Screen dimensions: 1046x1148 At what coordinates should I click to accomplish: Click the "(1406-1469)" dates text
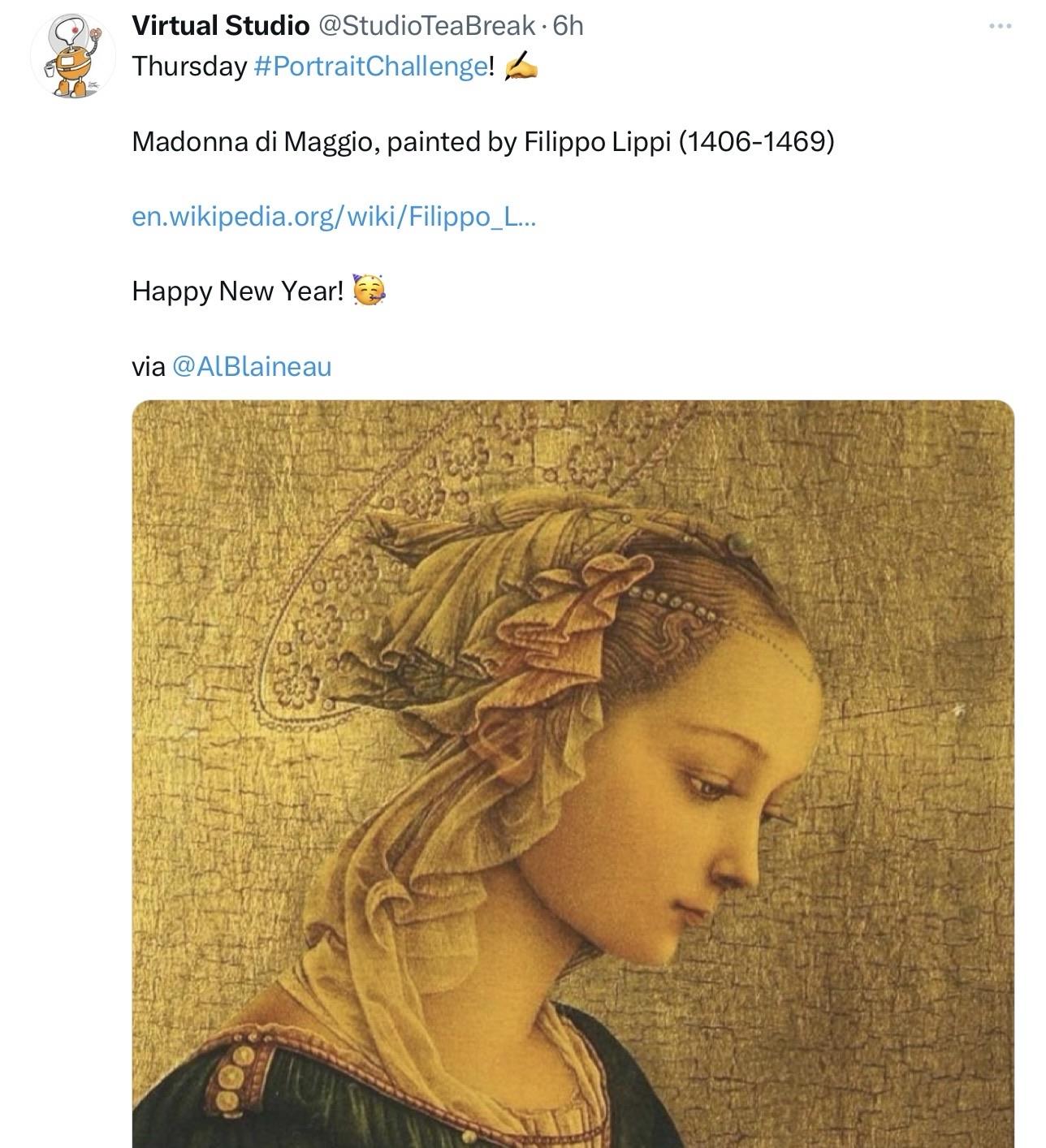(756, 142)
